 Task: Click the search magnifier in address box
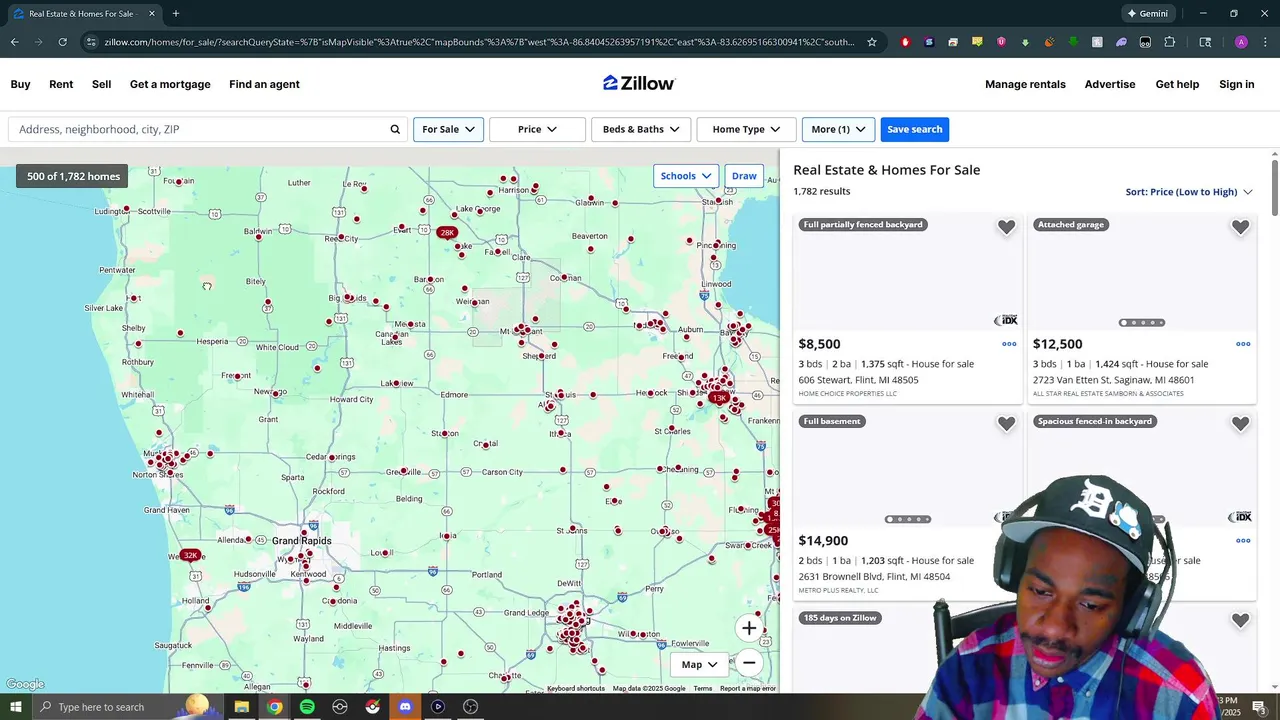click(x=395, y=129)
